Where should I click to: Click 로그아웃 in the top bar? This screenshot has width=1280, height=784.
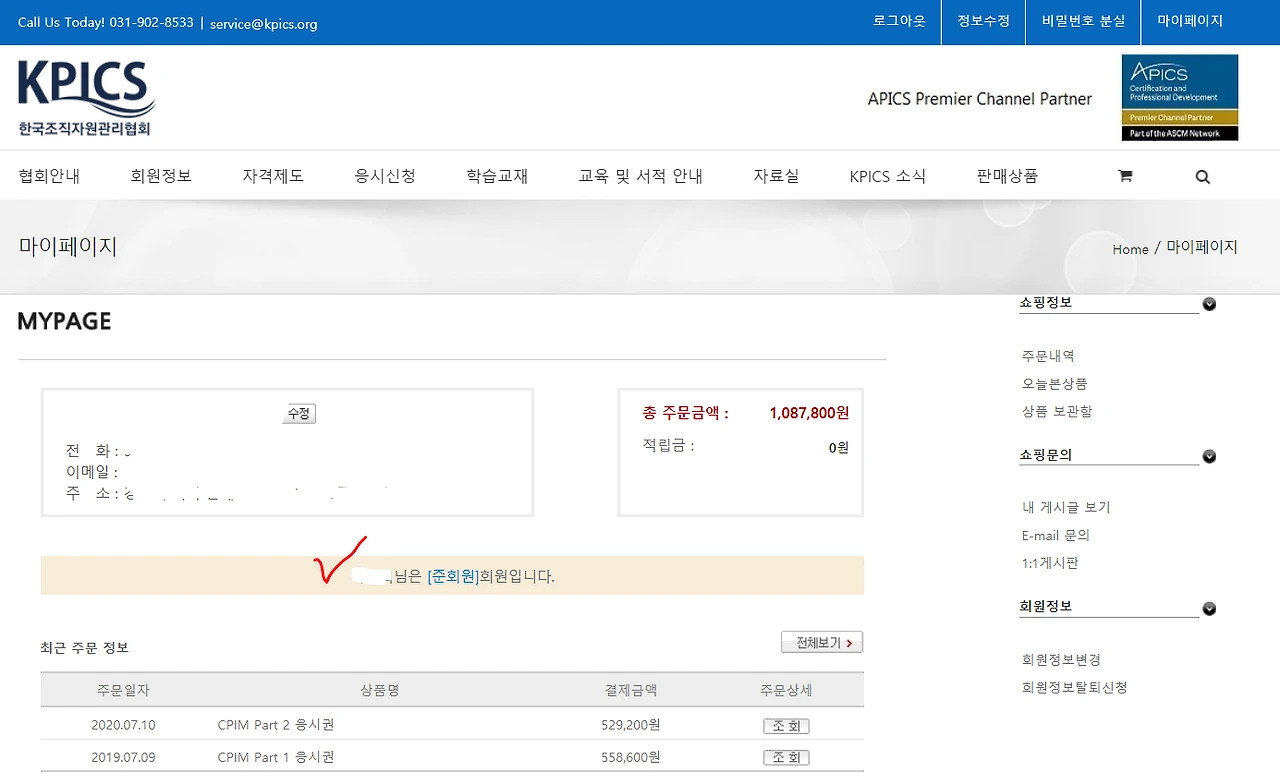click(x=899, y=21)
